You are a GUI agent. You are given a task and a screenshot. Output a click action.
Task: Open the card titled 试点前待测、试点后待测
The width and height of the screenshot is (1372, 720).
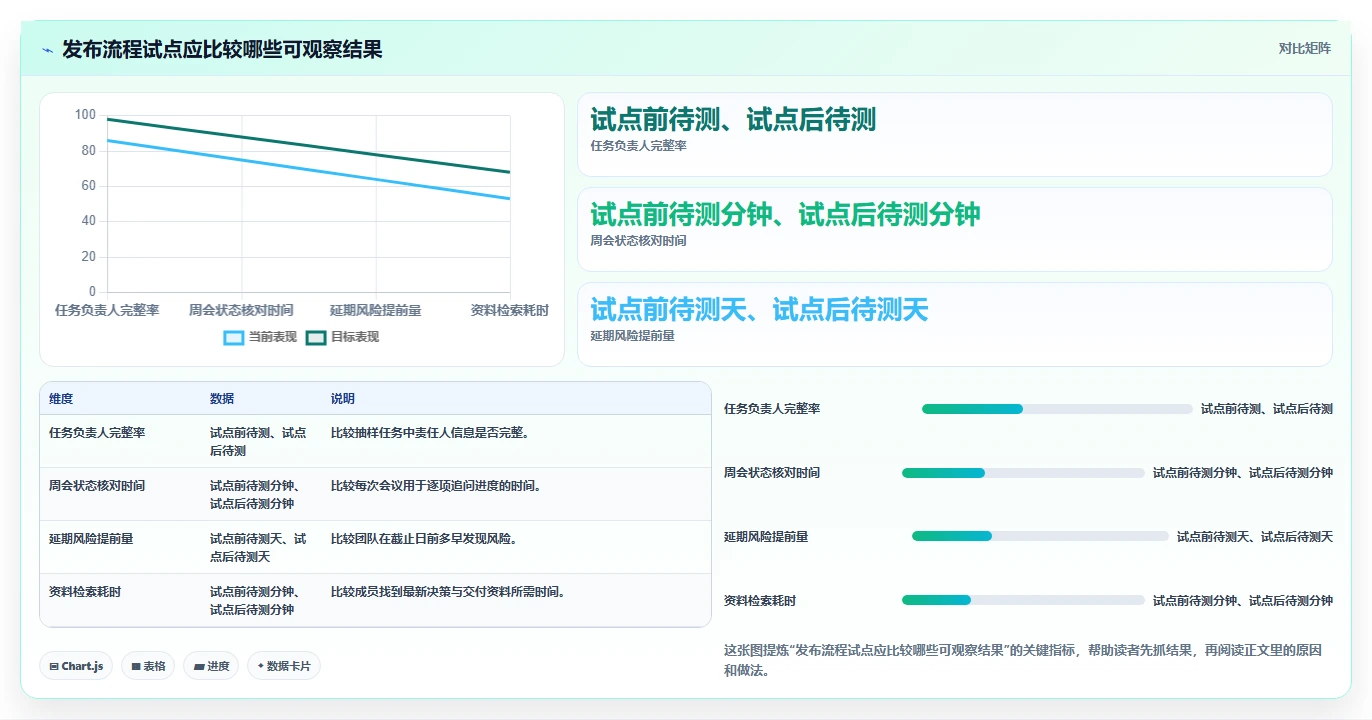tap(955, 134)
